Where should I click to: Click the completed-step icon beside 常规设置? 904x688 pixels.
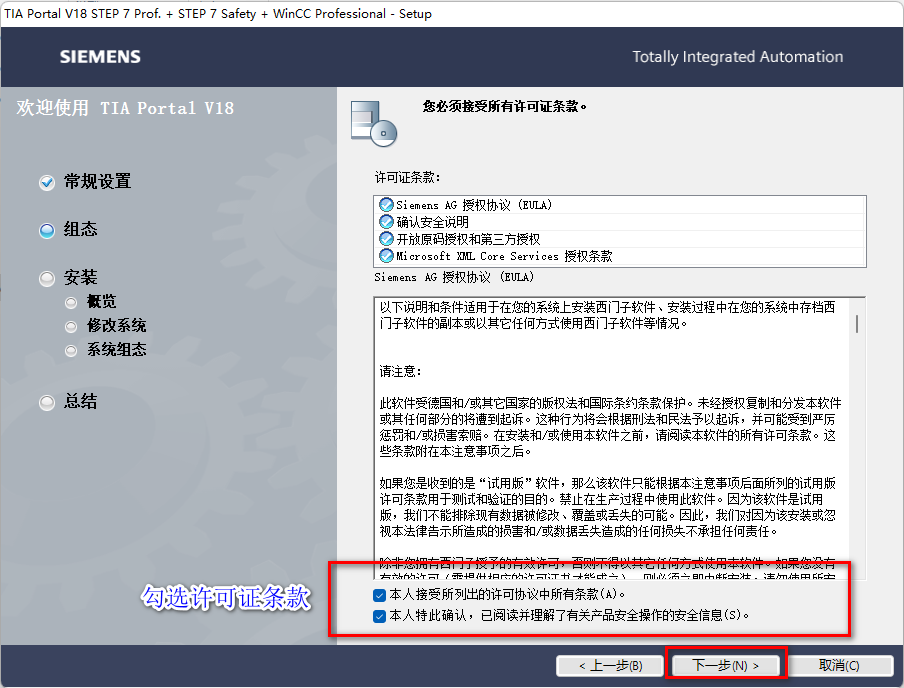[47, 182]
